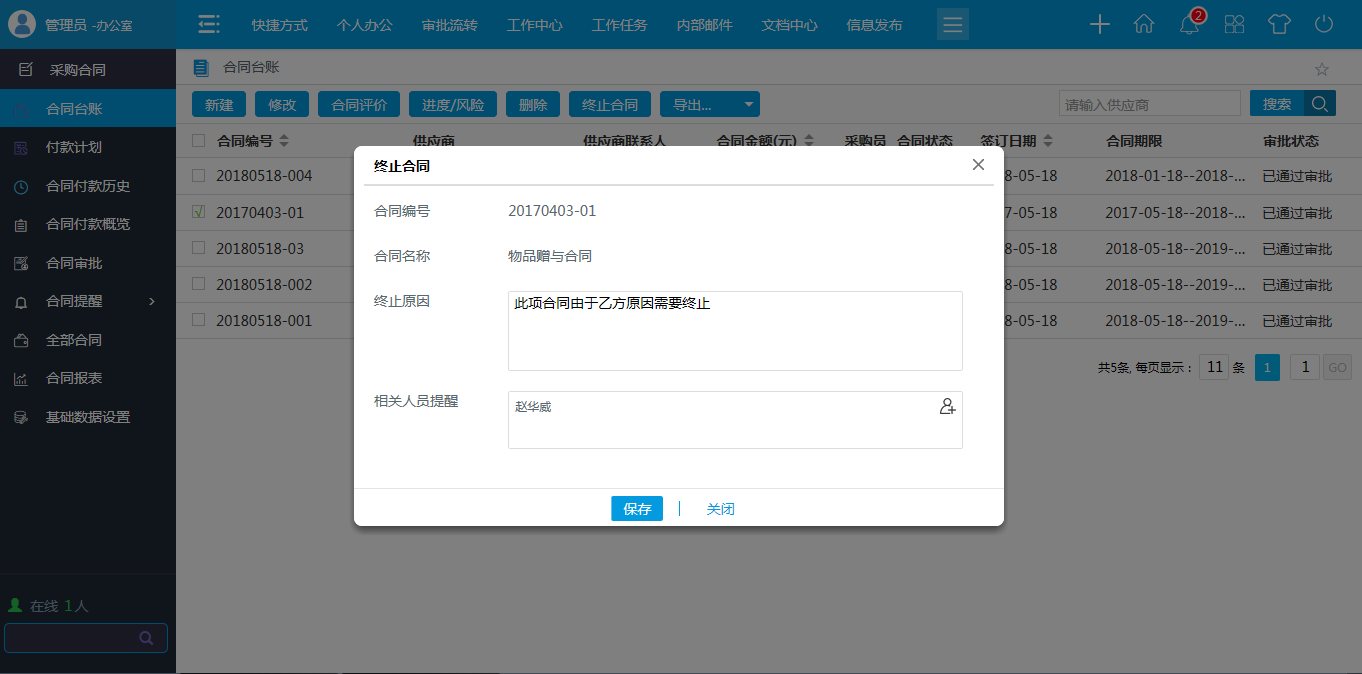Expand the 合同提醒 sidebar submenu

pos(87,300)
